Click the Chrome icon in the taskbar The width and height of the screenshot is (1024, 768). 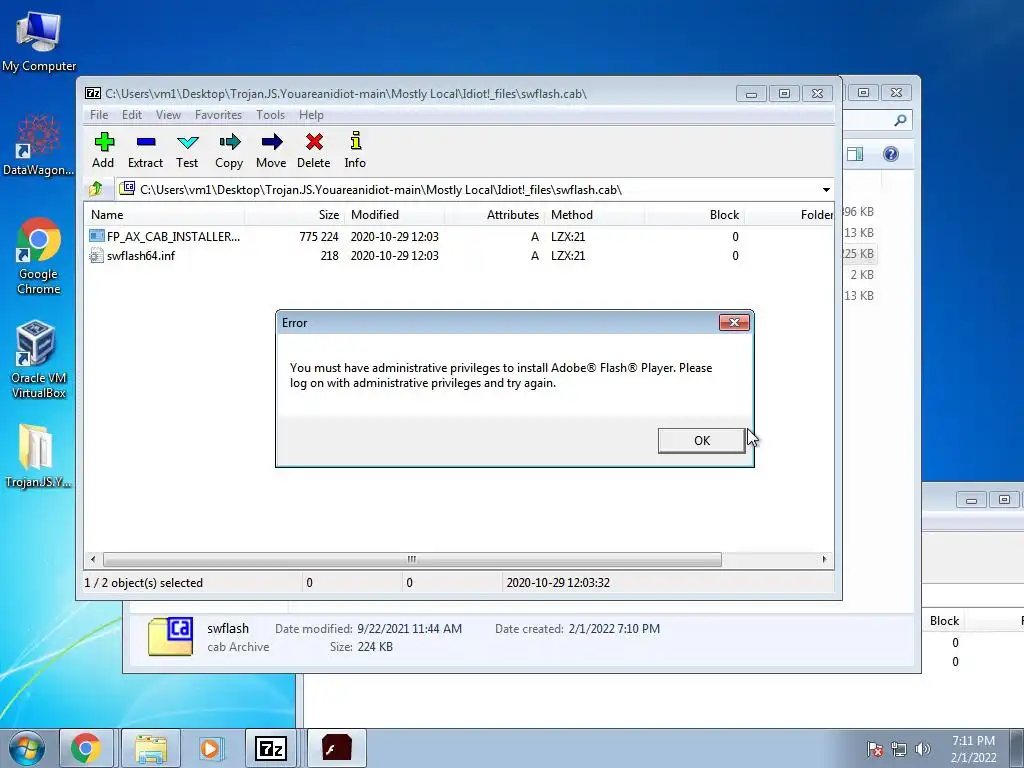pyautogui.click(x=86, y=748)
